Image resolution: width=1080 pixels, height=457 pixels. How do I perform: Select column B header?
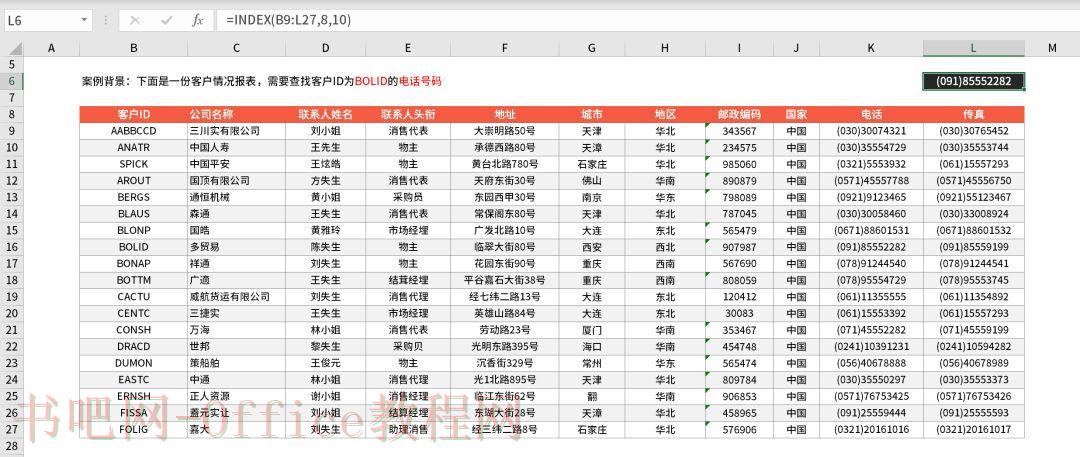(x=134, y=48)
